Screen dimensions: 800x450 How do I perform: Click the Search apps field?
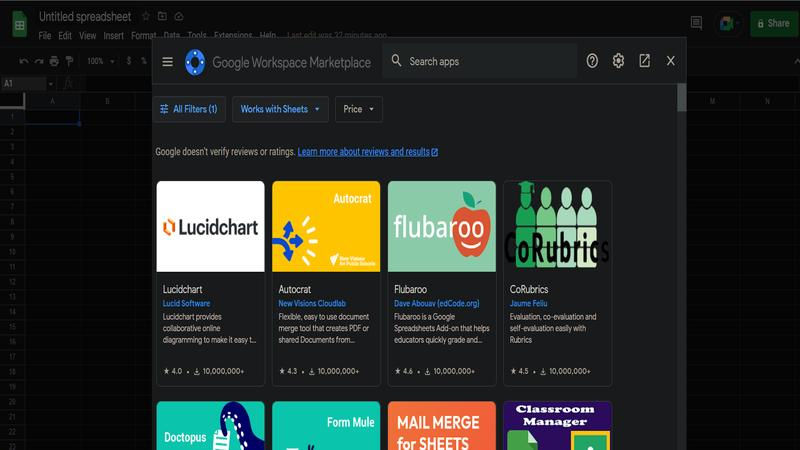(480, 61)
